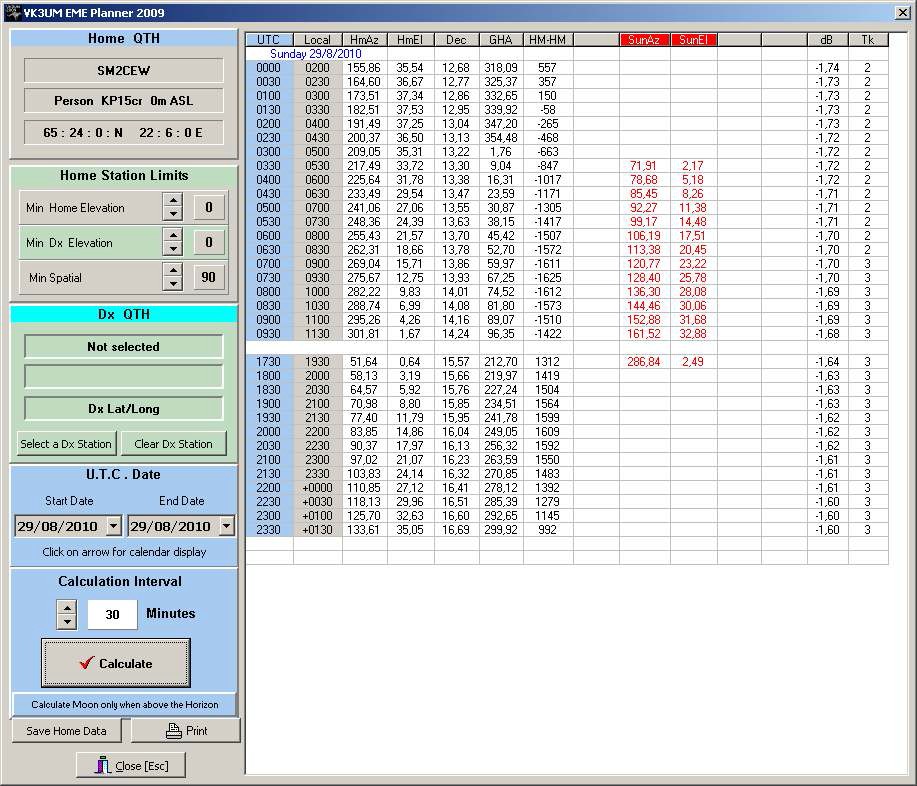917x786 pixels.
Task: Open the End Date calendar dropdown
Action: pos(226,526)
